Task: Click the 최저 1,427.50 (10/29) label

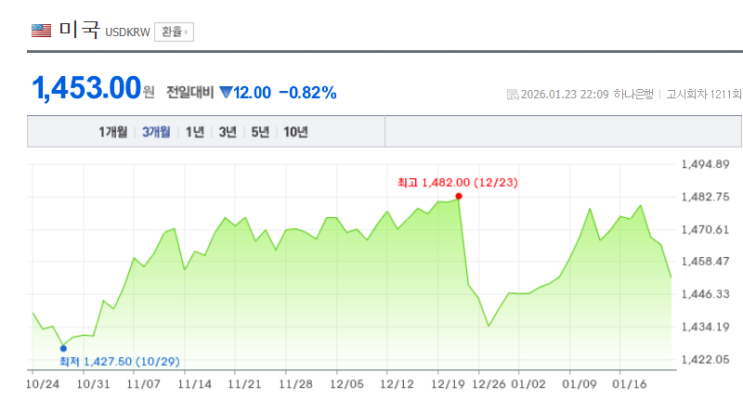Action: click(x=119, y=362)
